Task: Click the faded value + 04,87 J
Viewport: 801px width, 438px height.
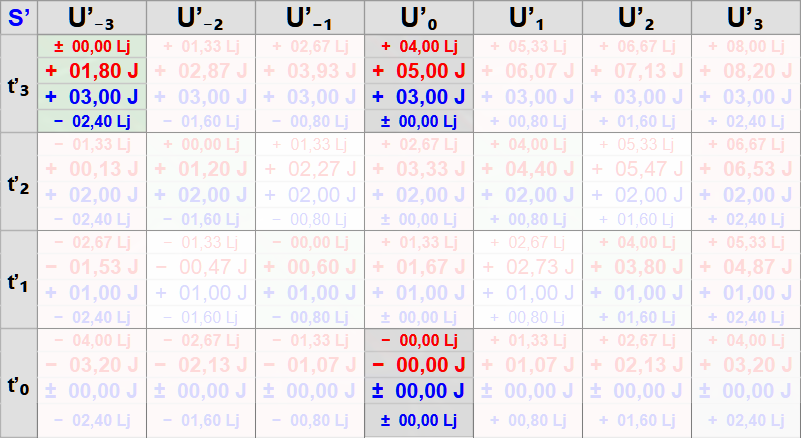Action: (746, 267)
